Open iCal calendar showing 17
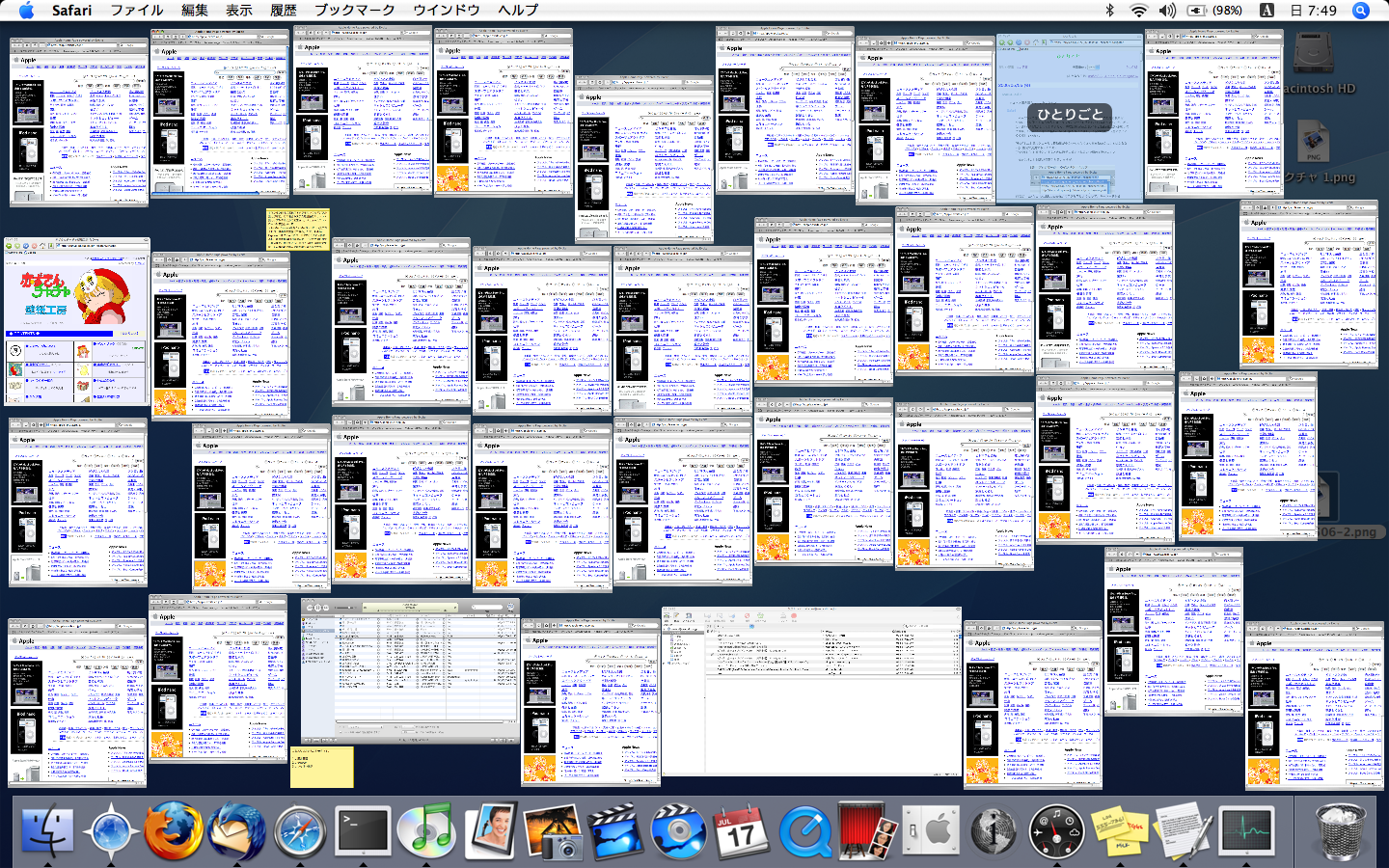 click(x=741, y=829)
